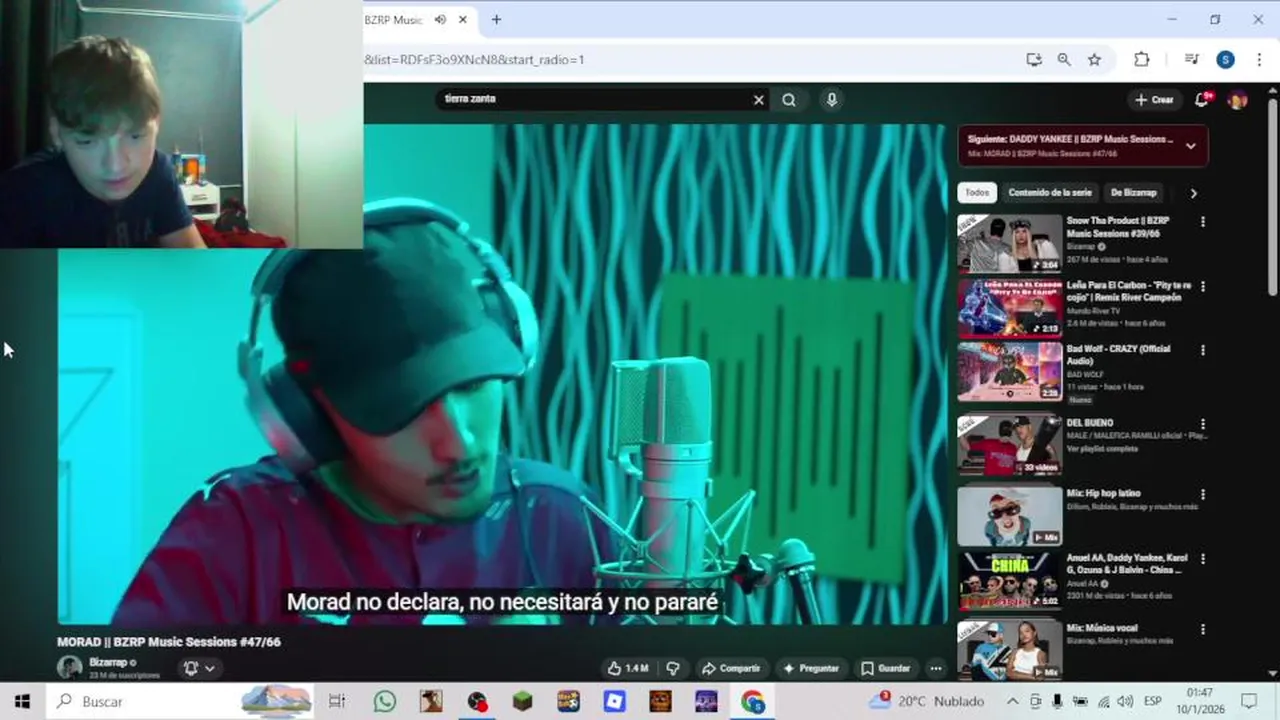Open Windows Task View icon
The height and width of the screenshot is (720, 1280).
tap(337, 702)
